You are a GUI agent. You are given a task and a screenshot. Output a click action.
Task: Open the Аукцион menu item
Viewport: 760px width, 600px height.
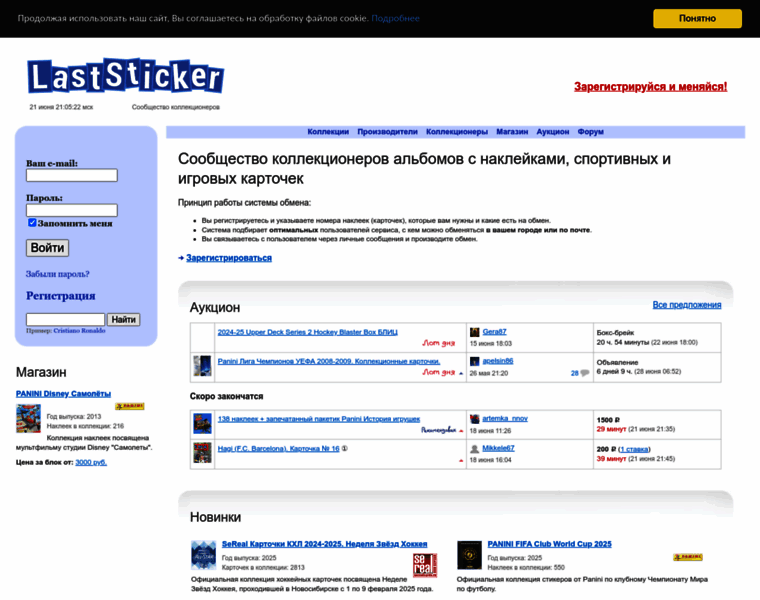pyautogui.click(x=553, y=132)
